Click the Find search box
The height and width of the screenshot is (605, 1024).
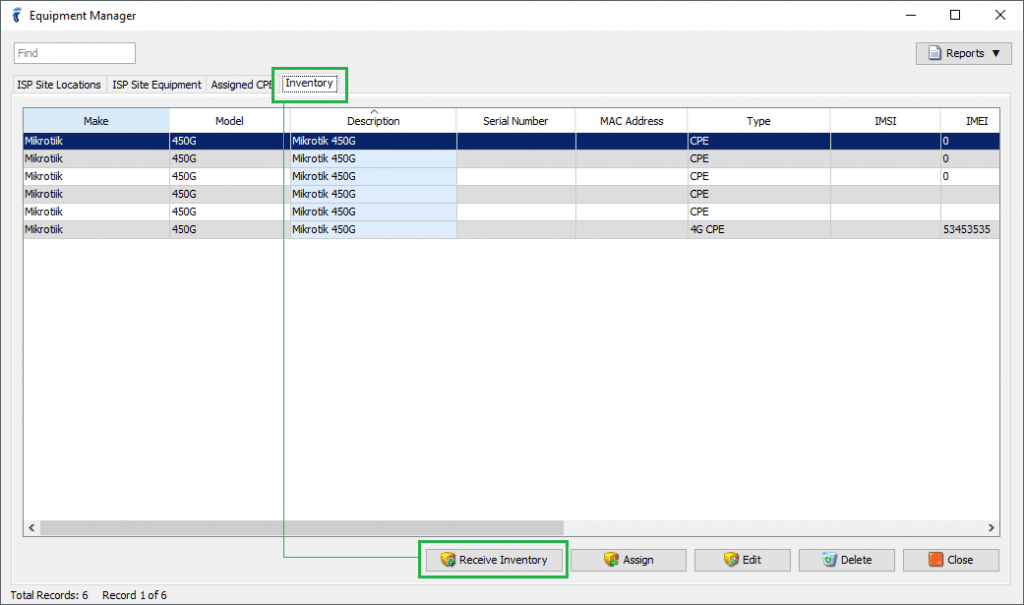(74, 52)
